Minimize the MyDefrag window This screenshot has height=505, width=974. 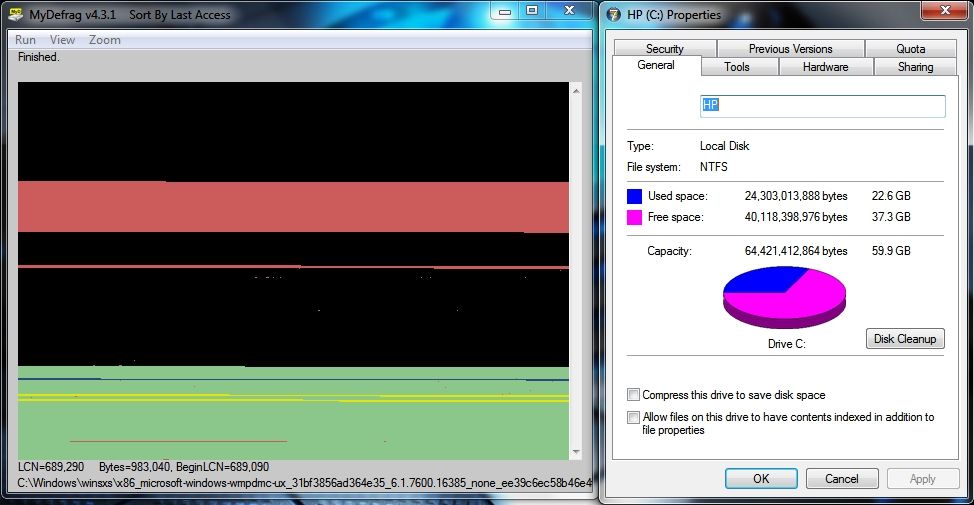point(505,11)
